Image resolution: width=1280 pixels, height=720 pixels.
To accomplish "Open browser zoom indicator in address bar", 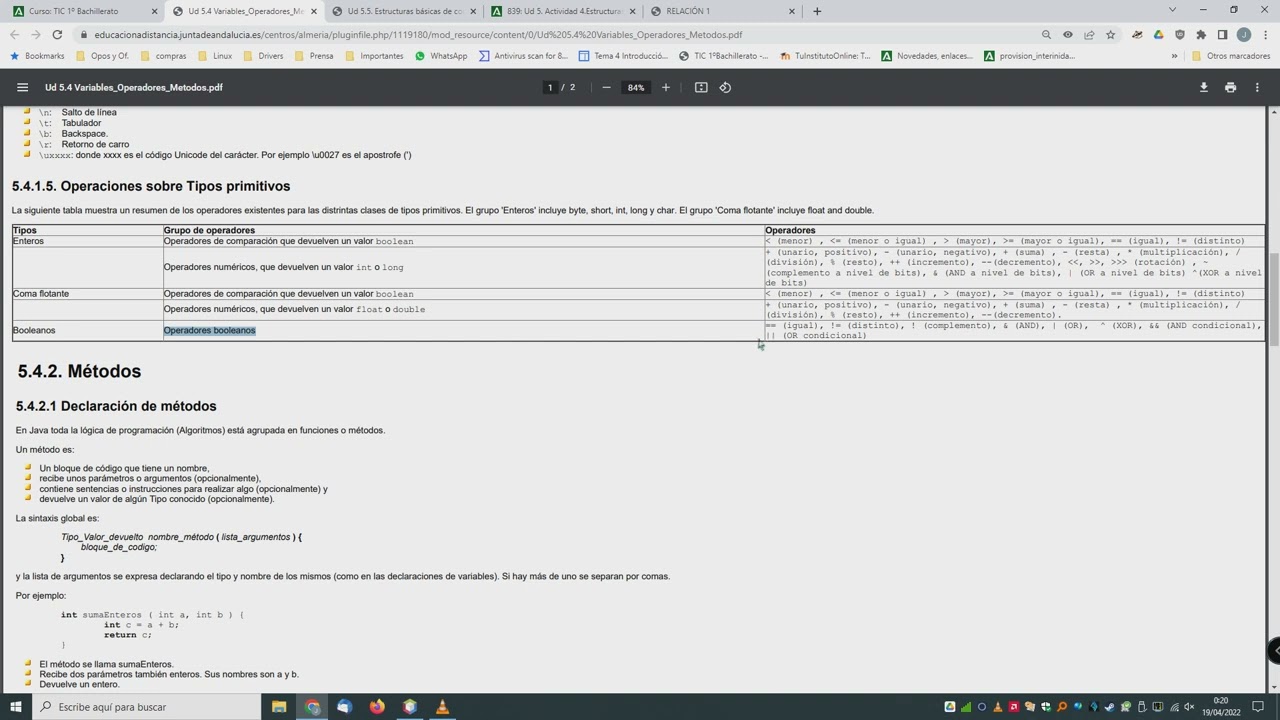I will click(x=1046, y=34).
